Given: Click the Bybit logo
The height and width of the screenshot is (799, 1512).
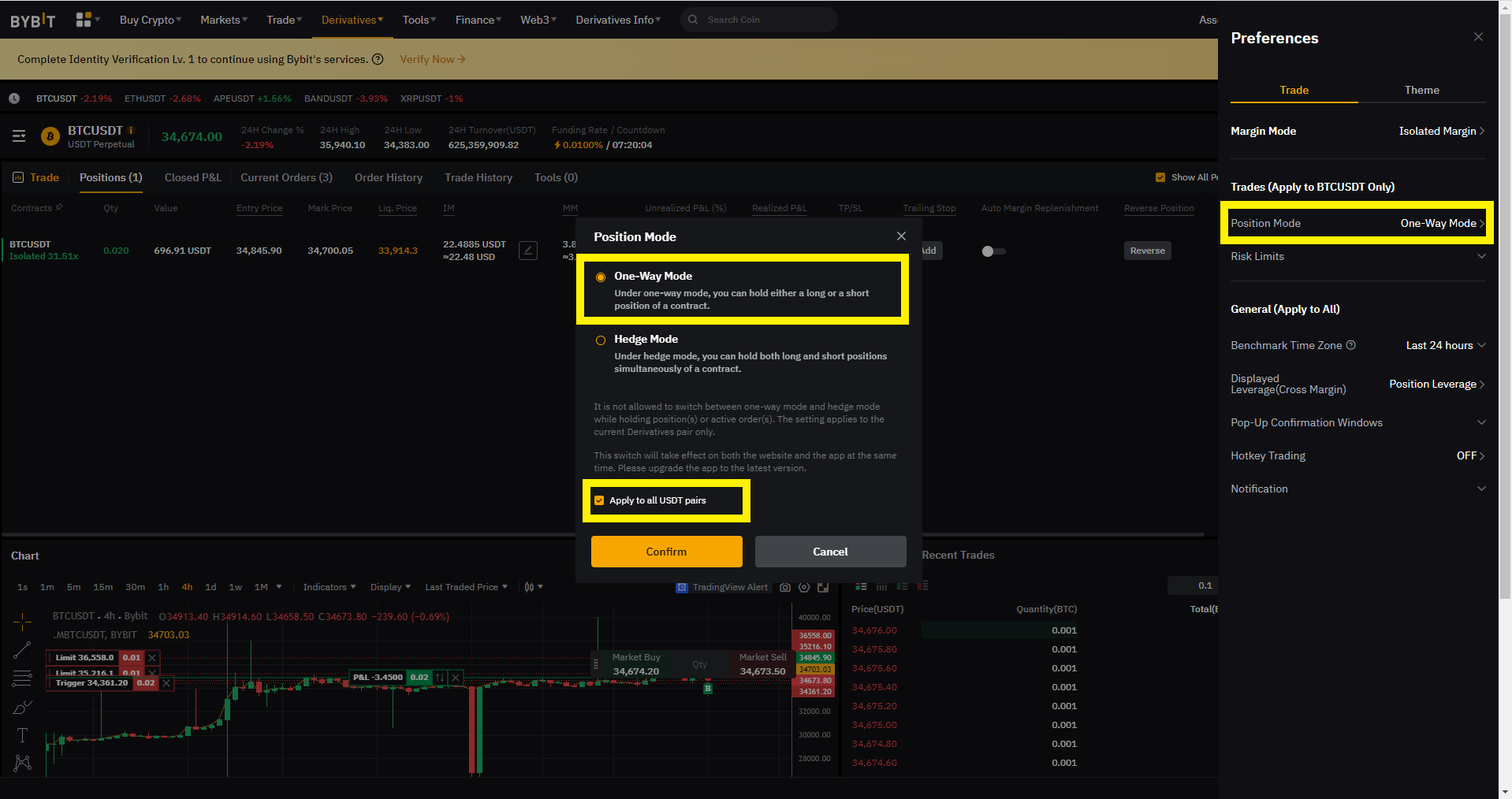Looking at the screenshot, I should (x=33, y=20).
